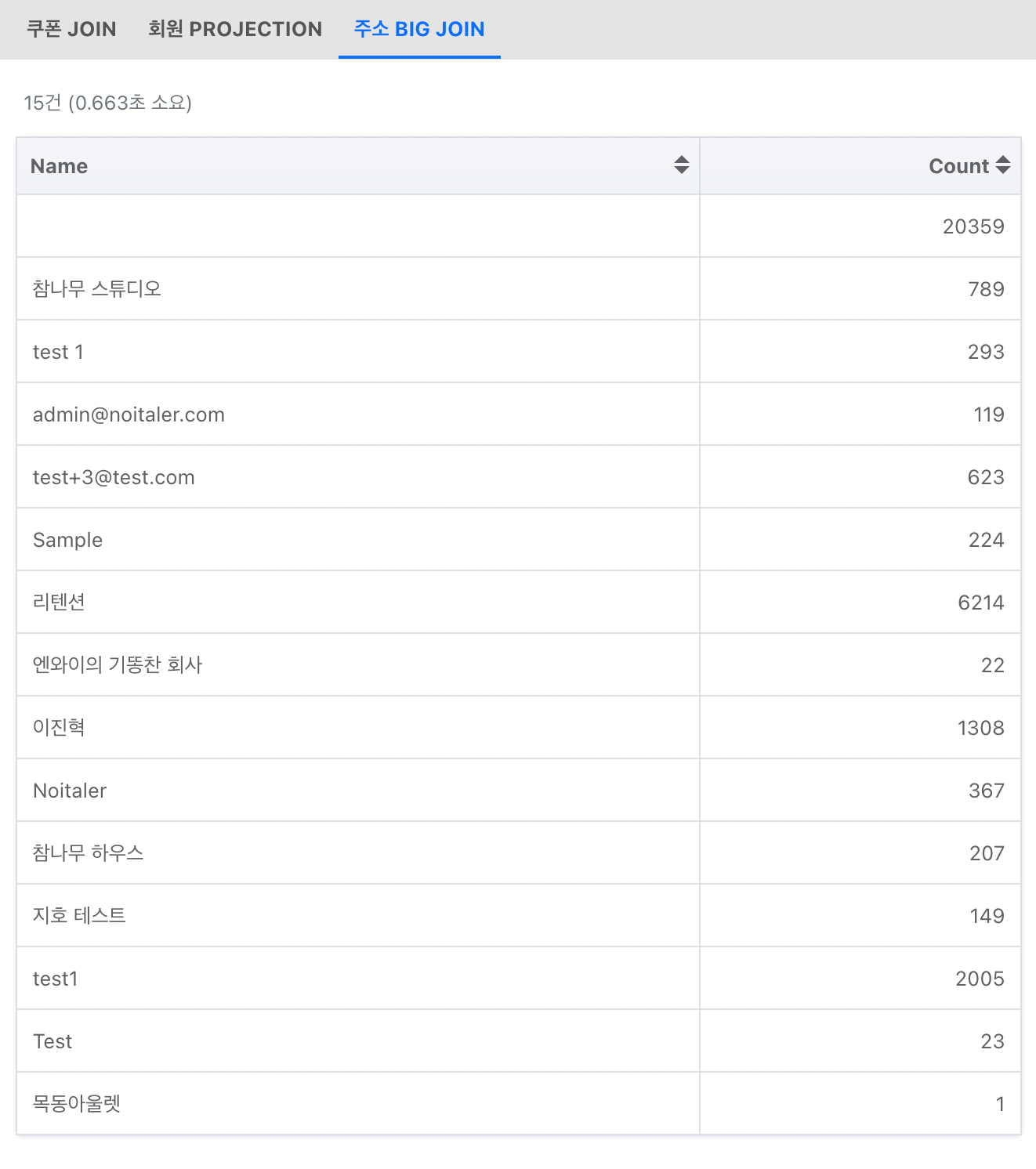Select 엔와이의 기똥찬 회사 row
Image resolution: width=1036 pixels, height=1169 pixels.
tap(118, 665)
